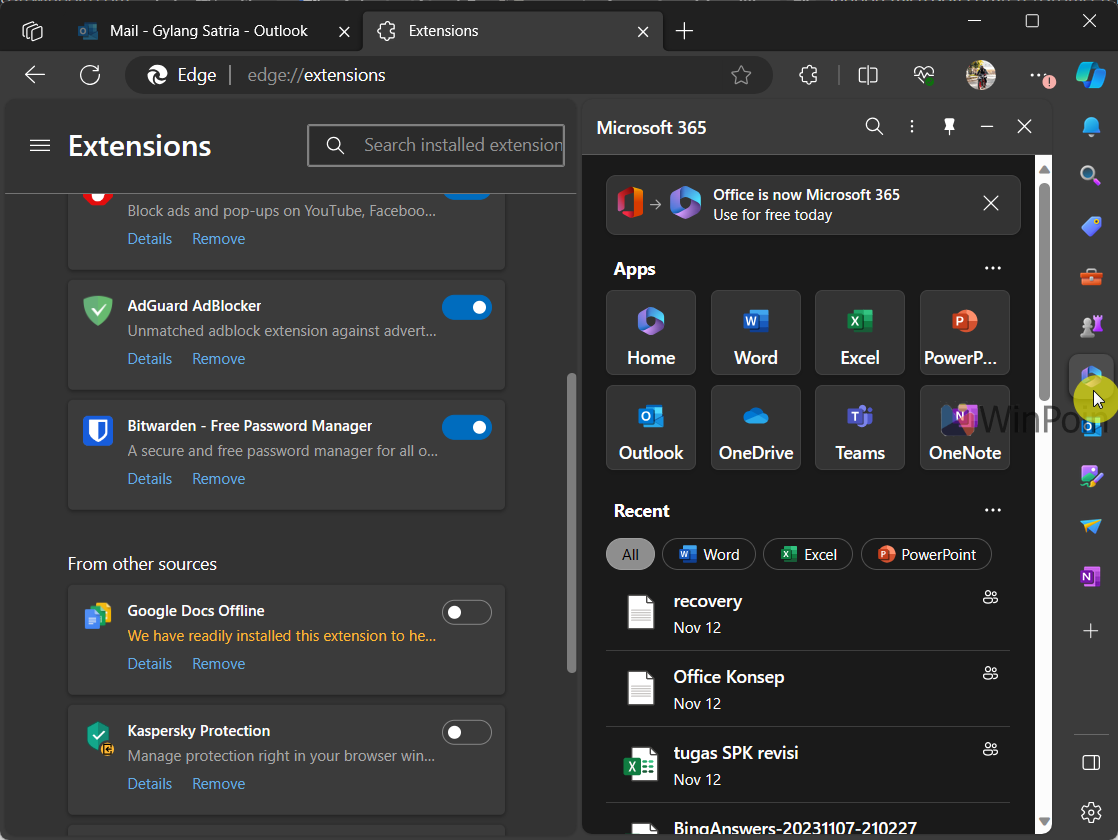Viewport: 1118px width, 840px height.
Task: Open Games chess icon in sidebar
Action: (1091, 326)
